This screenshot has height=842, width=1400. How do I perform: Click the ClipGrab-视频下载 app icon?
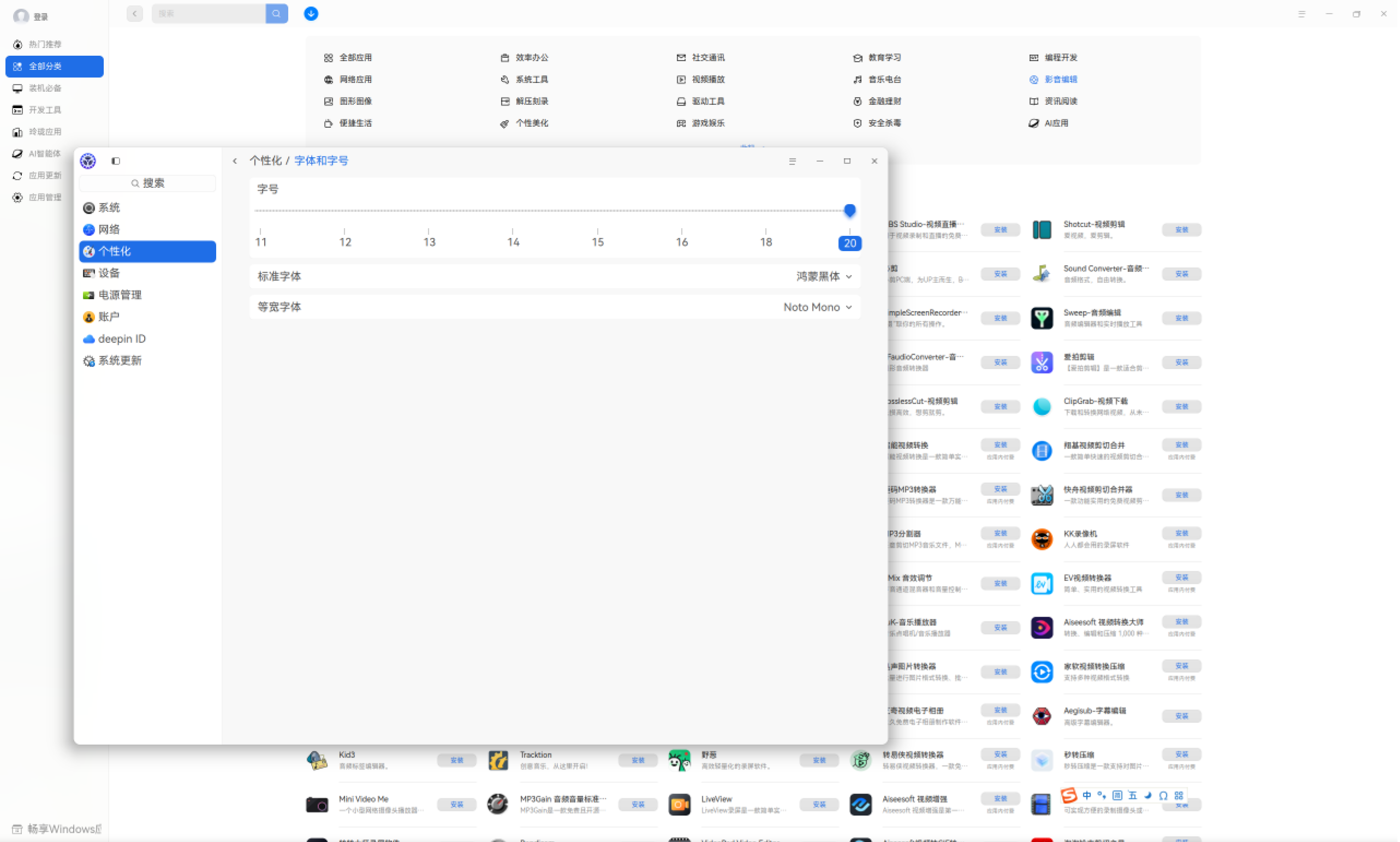tap(1041, 407)
